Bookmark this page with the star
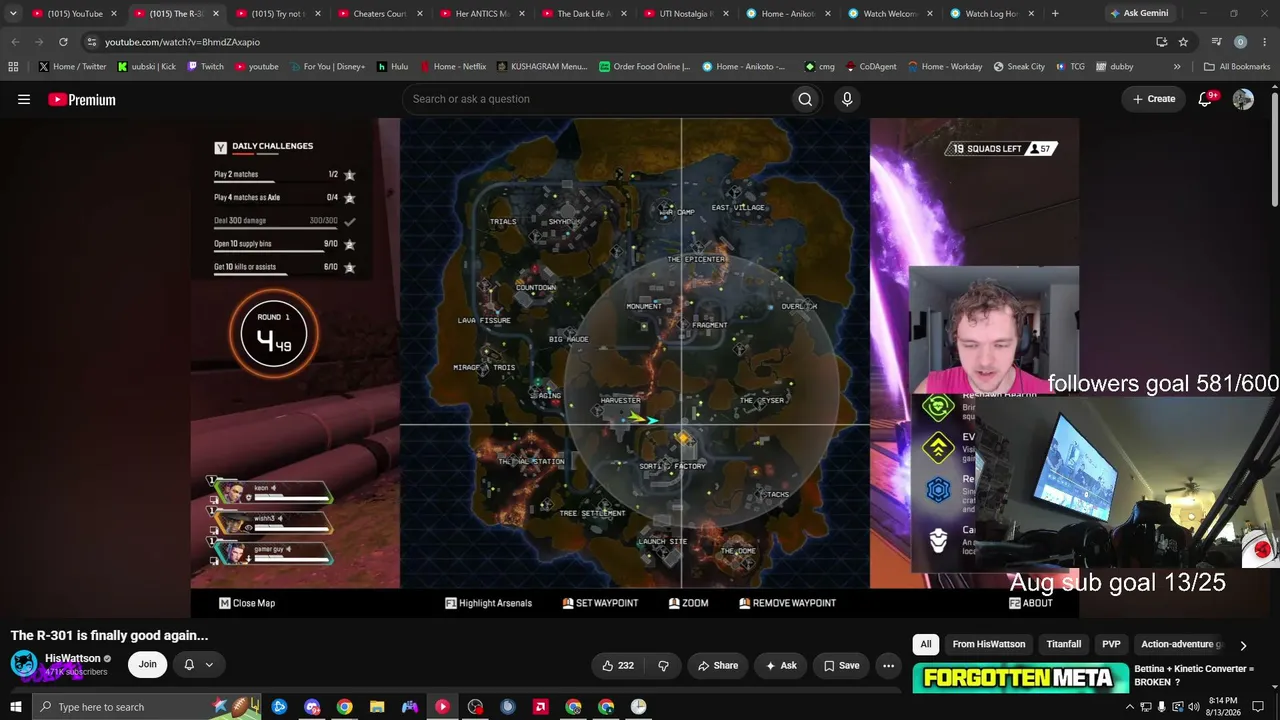The height and width of the screenshot is (720, 1280). tap(1184, 42)
